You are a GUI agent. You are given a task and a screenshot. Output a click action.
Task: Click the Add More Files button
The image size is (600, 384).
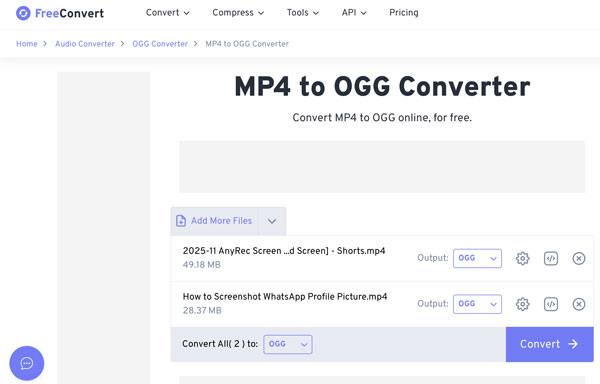pos(214,221)
